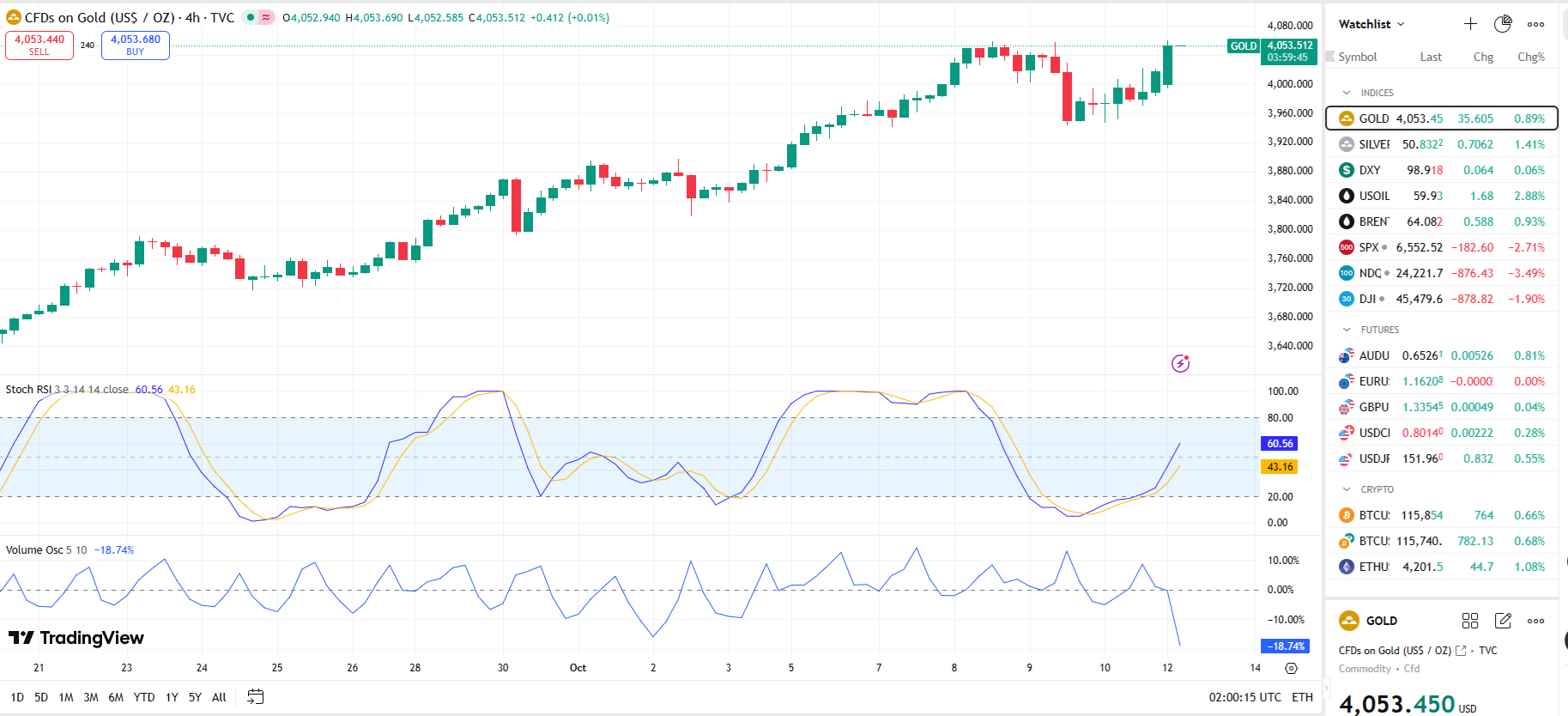
Task: Open the grid layout icon in GOLD details
Action: point(1470,621)
